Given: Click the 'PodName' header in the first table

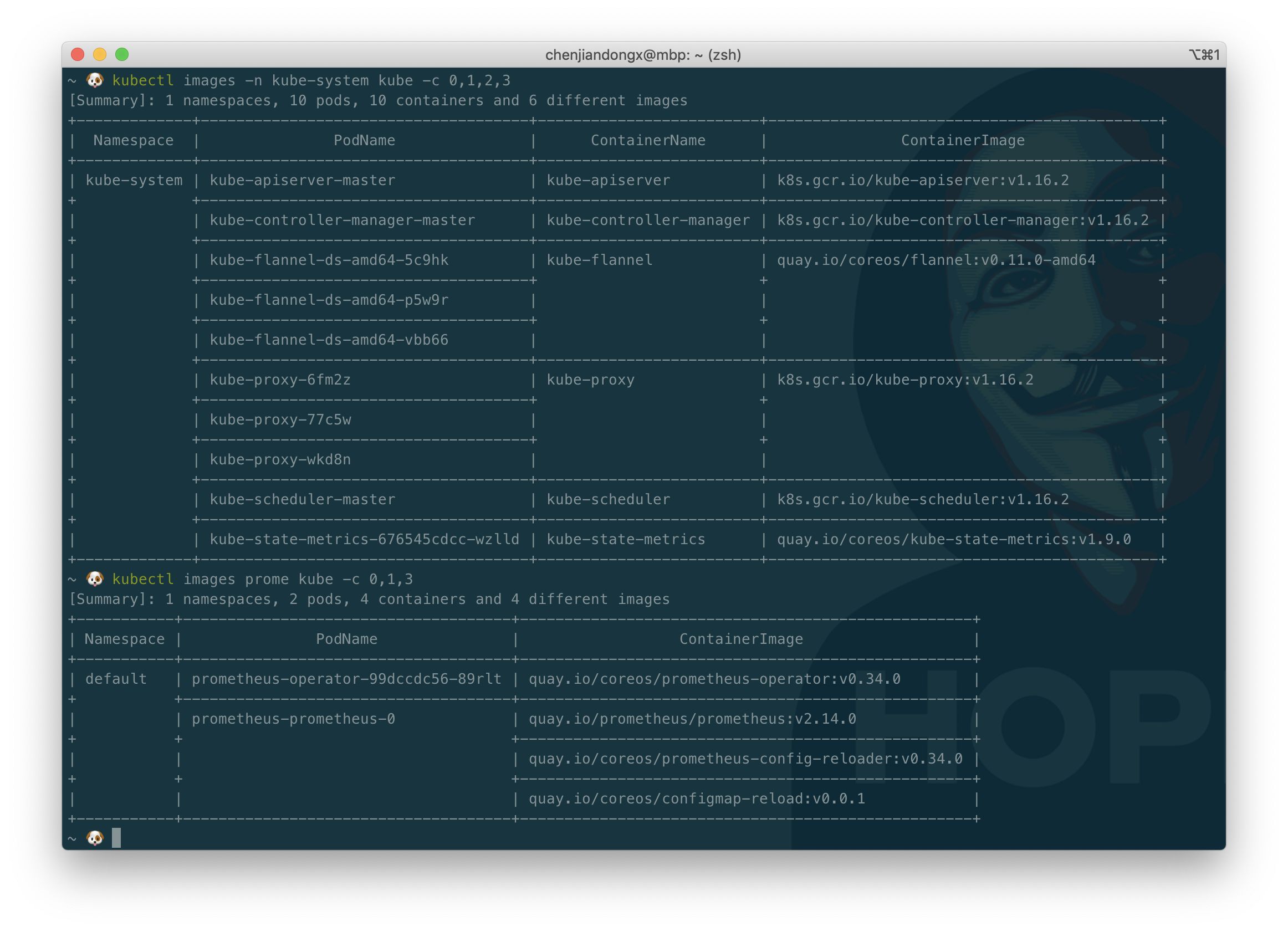Looking at the screenshot, I should pyautogui.click(x=364, y=140).
